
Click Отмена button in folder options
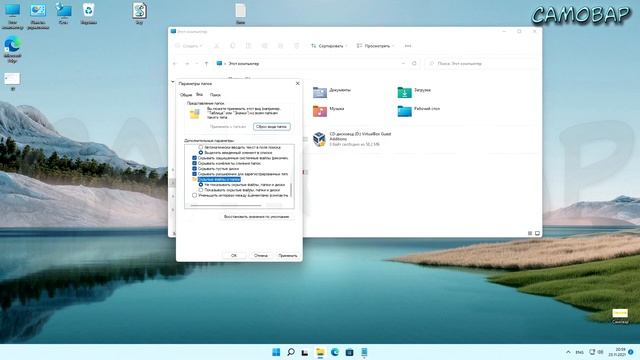click(x=261, y=256)
